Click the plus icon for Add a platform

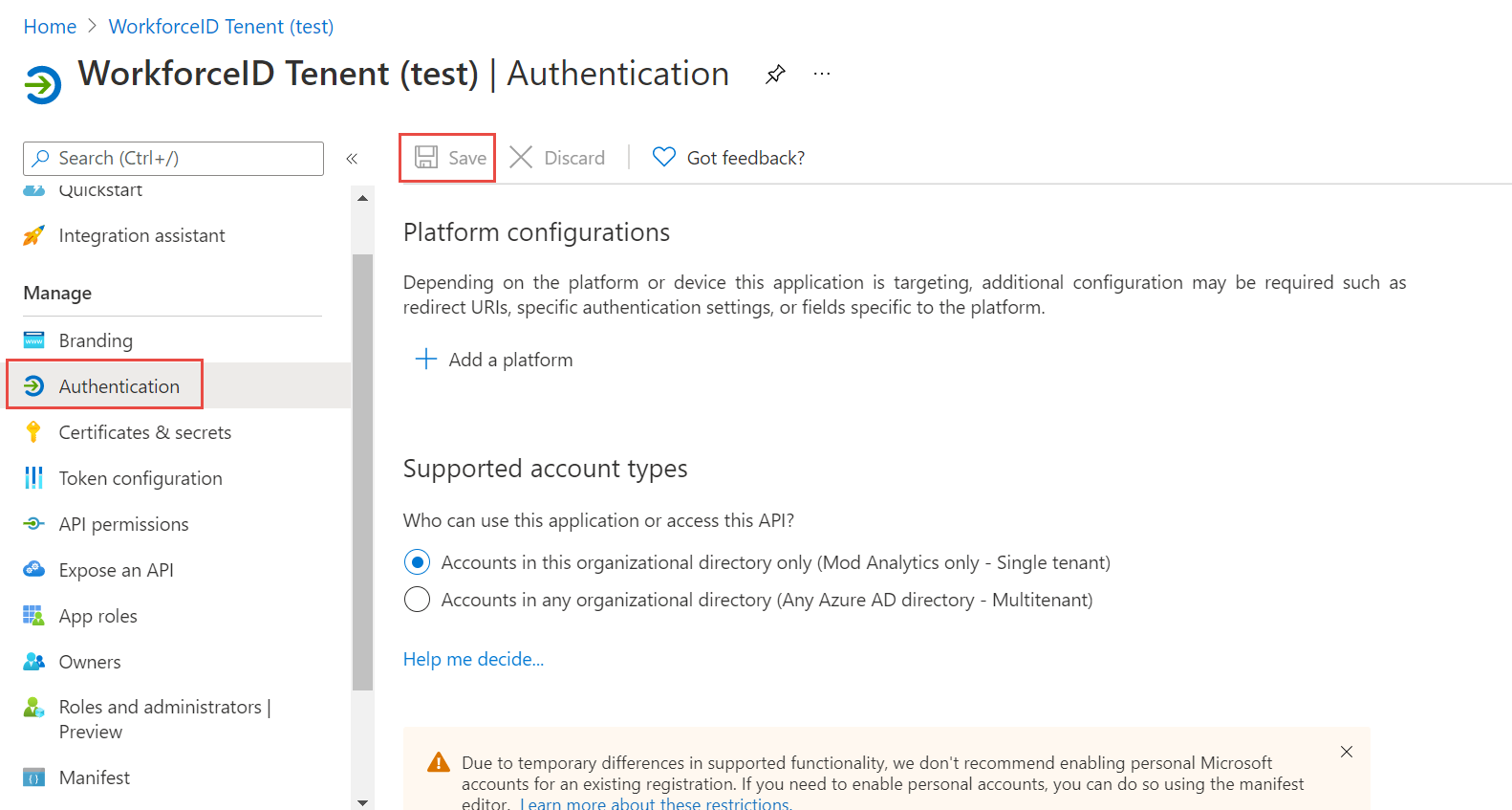click(426, 360)
